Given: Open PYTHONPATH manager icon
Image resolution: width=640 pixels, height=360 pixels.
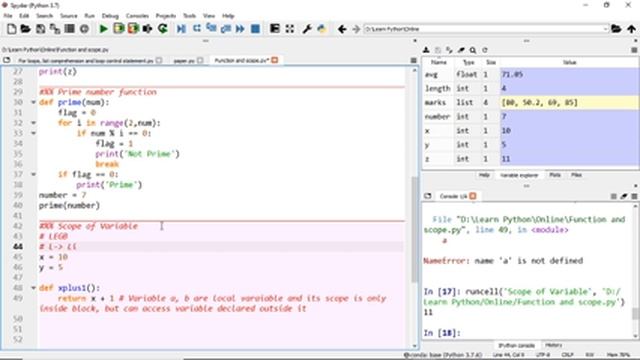Looking at the screenshot, I should point(322,29).
